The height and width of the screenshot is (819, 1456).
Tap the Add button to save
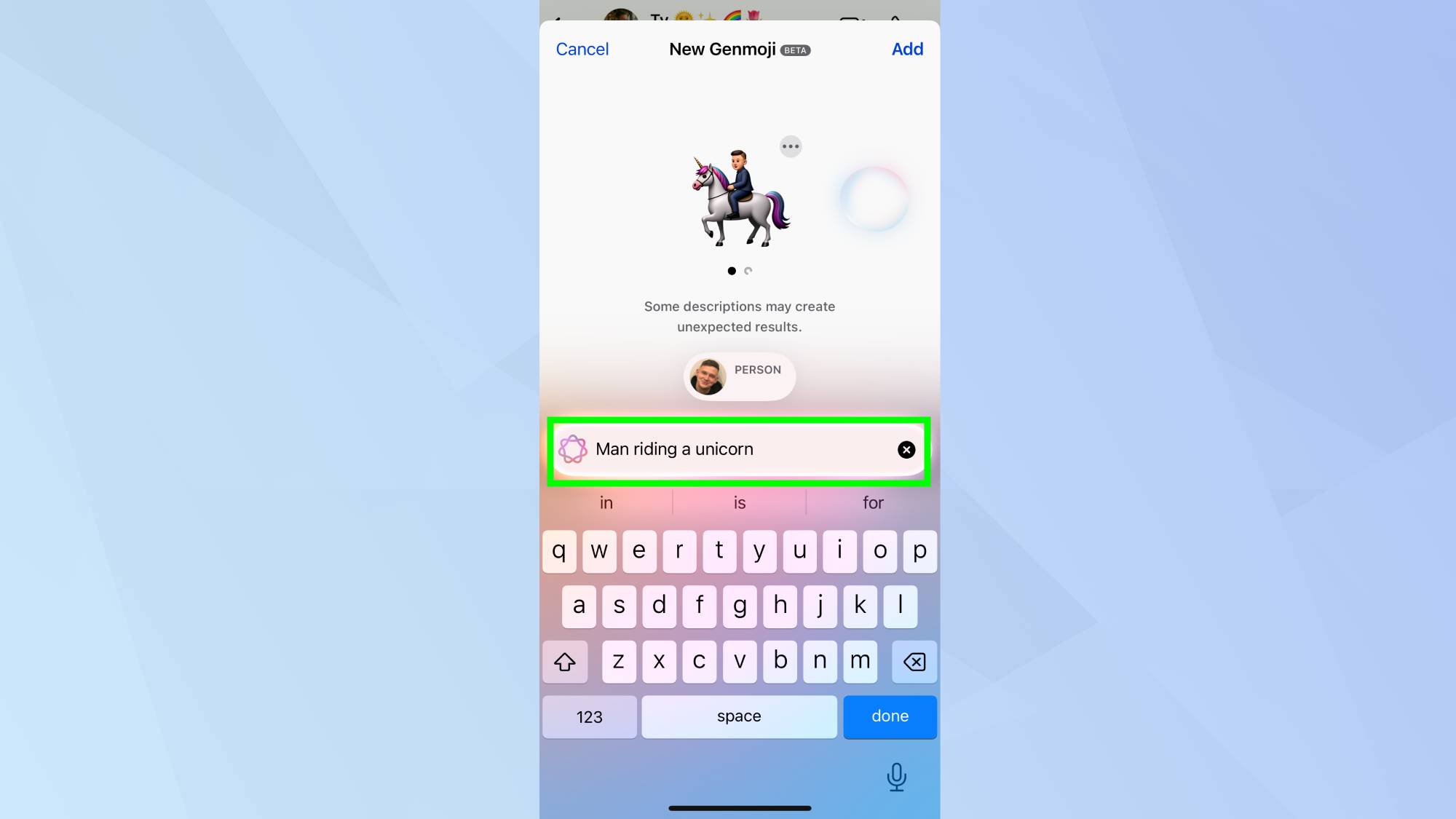point(907,48)
